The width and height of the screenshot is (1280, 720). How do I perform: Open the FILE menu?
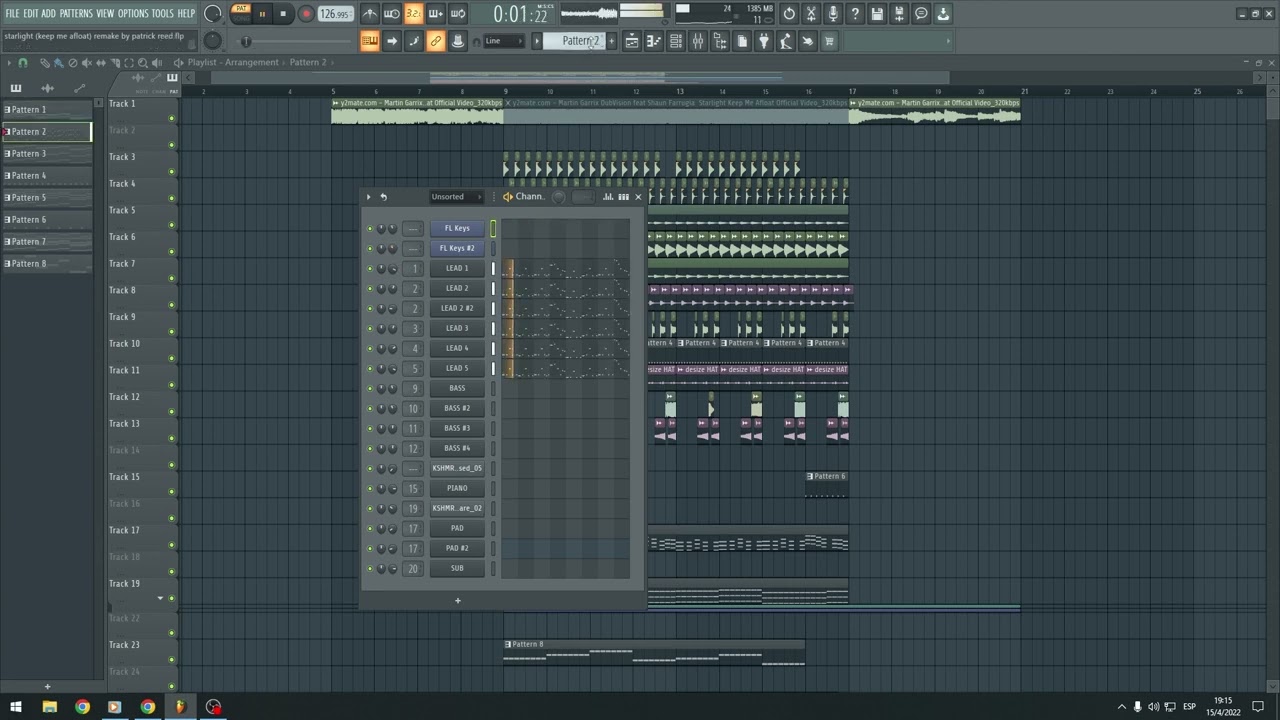tap(12, 13)
